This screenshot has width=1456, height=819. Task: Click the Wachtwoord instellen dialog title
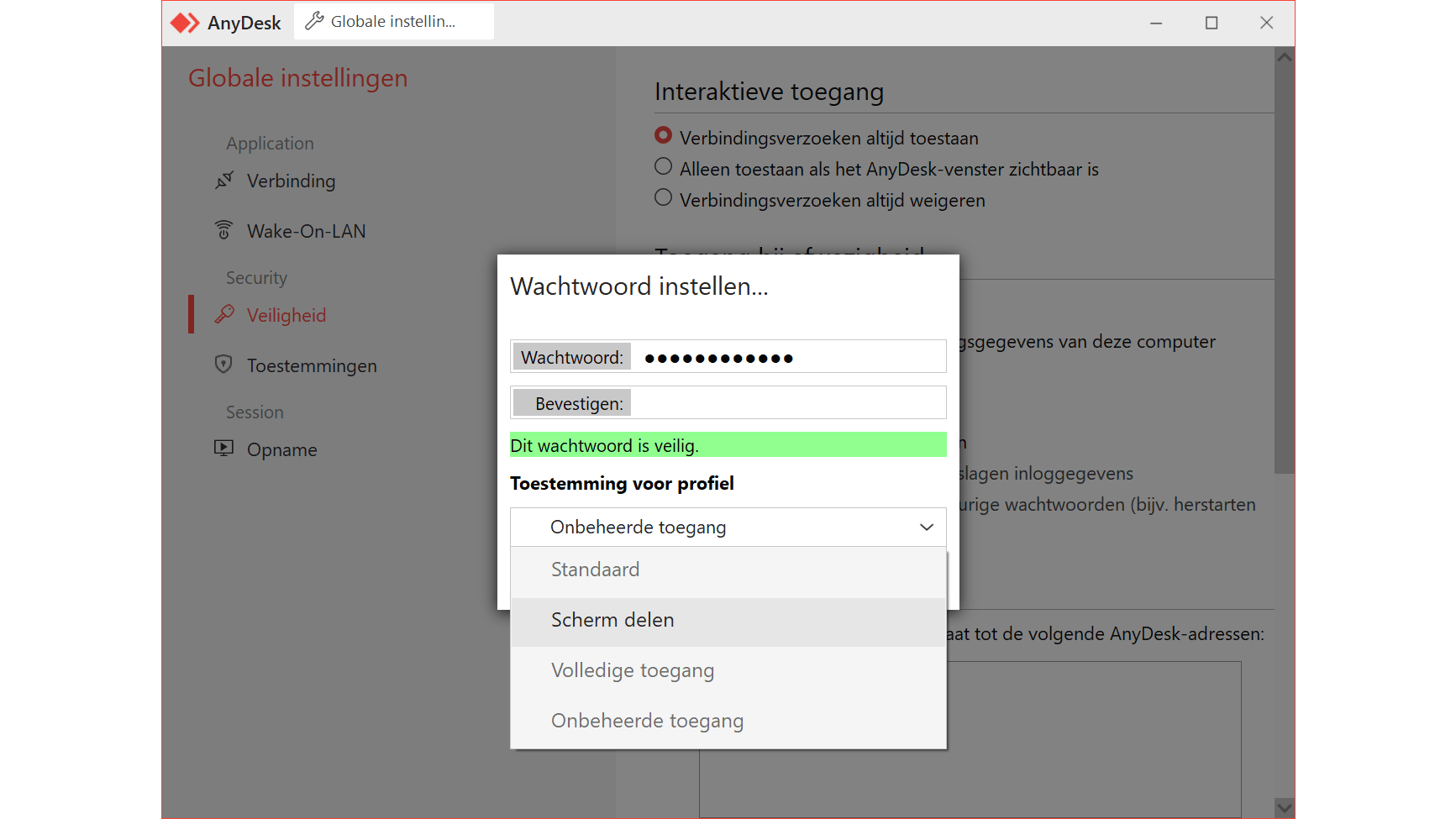pos(639,286)
